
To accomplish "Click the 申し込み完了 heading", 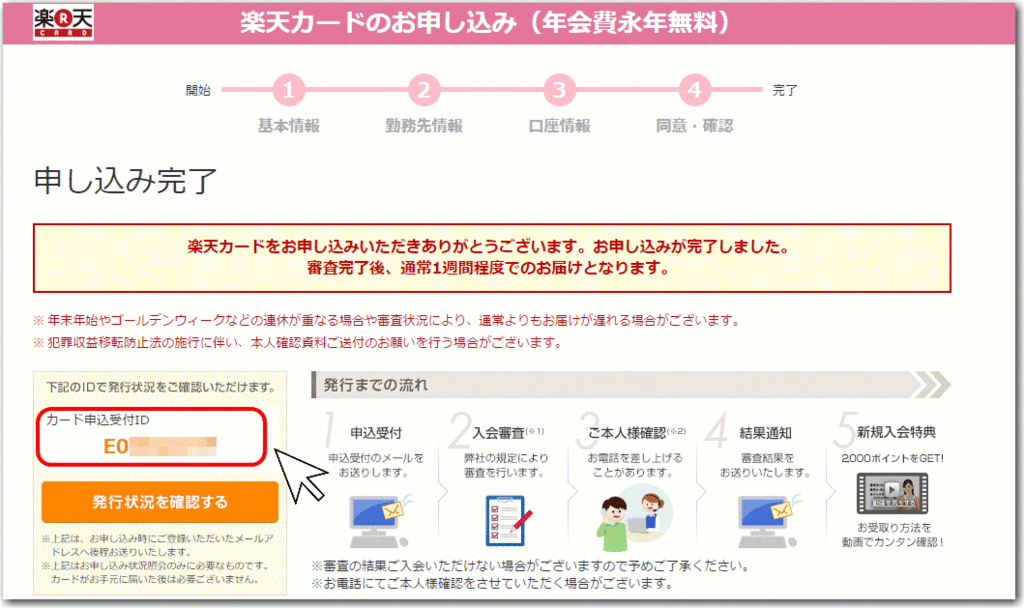I will click(x=125, y=181).
